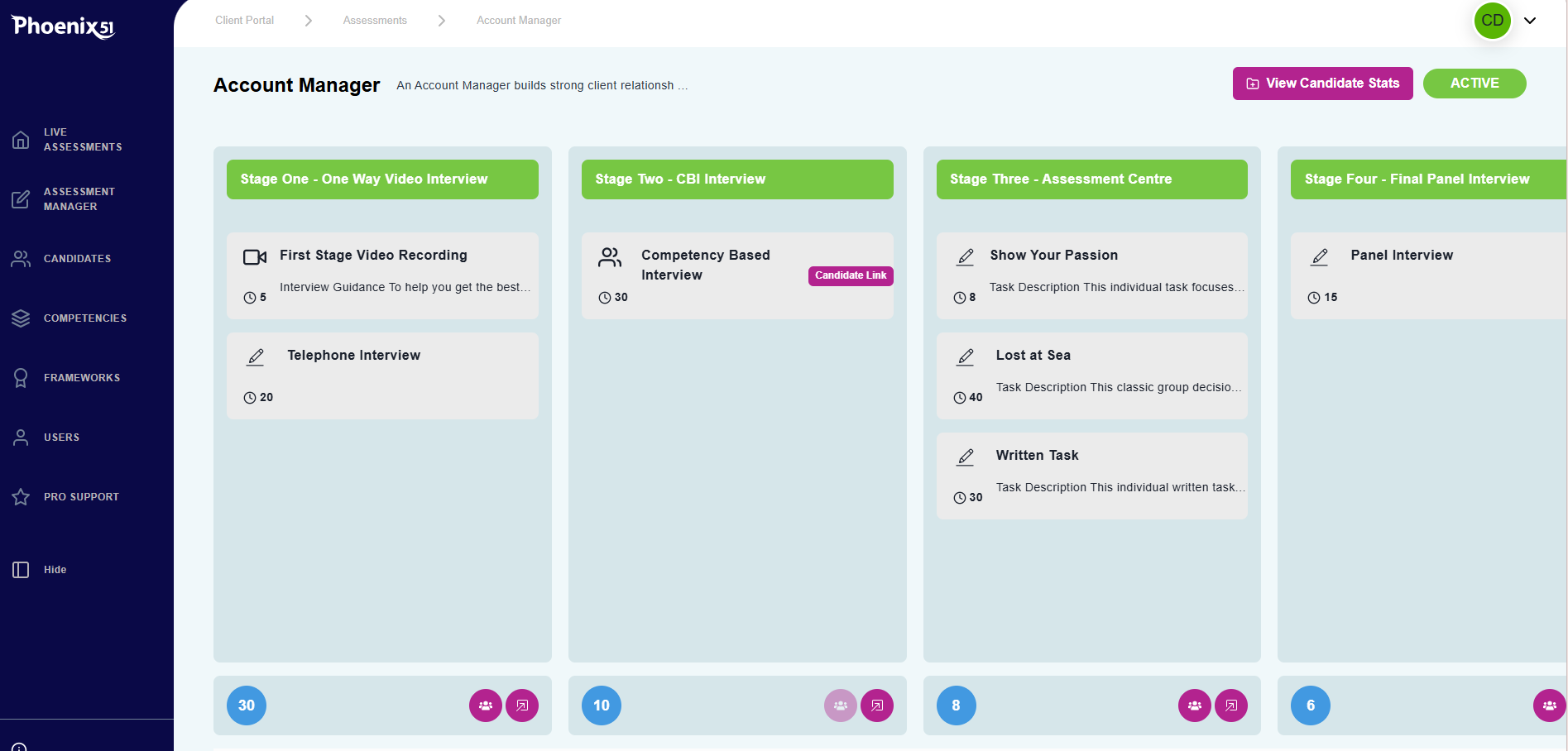Image resolution: width=1568 pixels, height=751 pixels.
Task: Click pencil icon on Panel Interview card
Action: tap(1320, 257)
